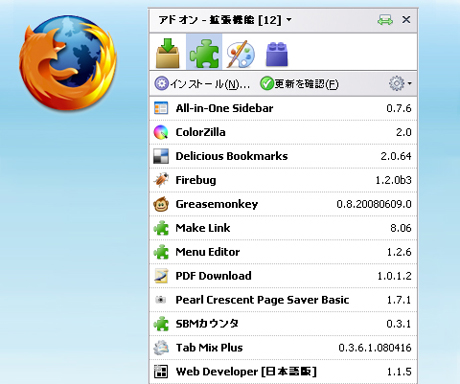Click the Make Link puzzle icon
460x384 pixels.
(161, 228)
